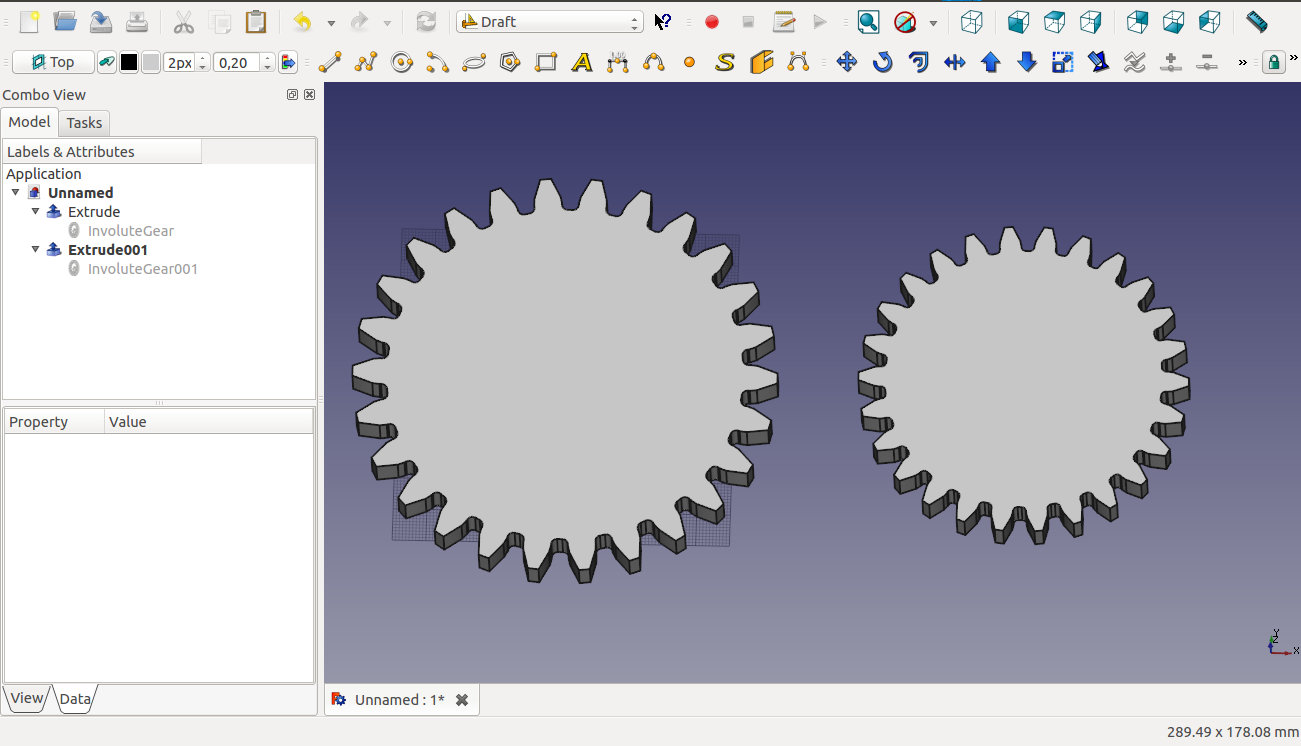This screenshot has width=1301, height=746.
Task: Activate the Draft Rotate tool
Action: click(882, 63)
